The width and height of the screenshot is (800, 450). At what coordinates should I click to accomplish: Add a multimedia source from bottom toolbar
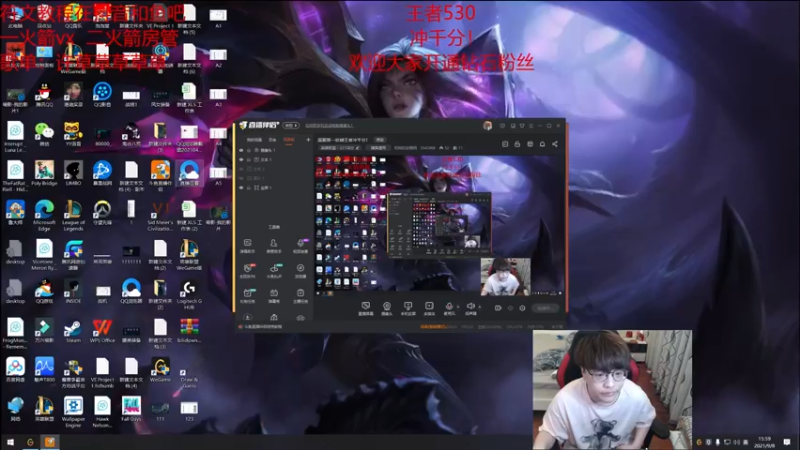(x=429, y=308)
